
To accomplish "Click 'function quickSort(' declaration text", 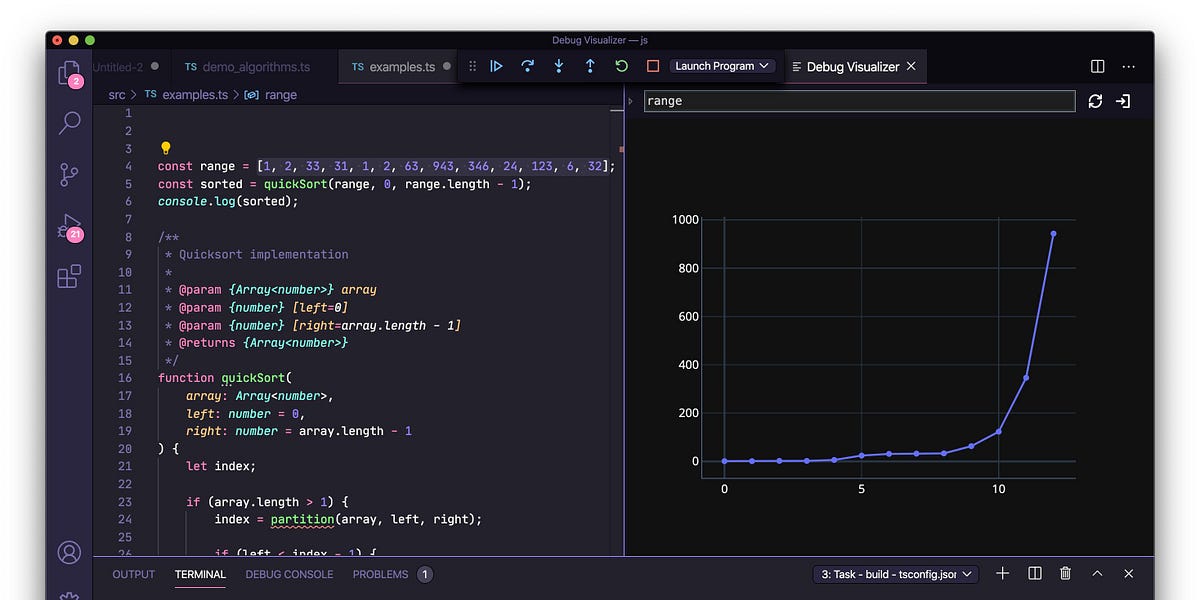I will click(x=225, y=378).
